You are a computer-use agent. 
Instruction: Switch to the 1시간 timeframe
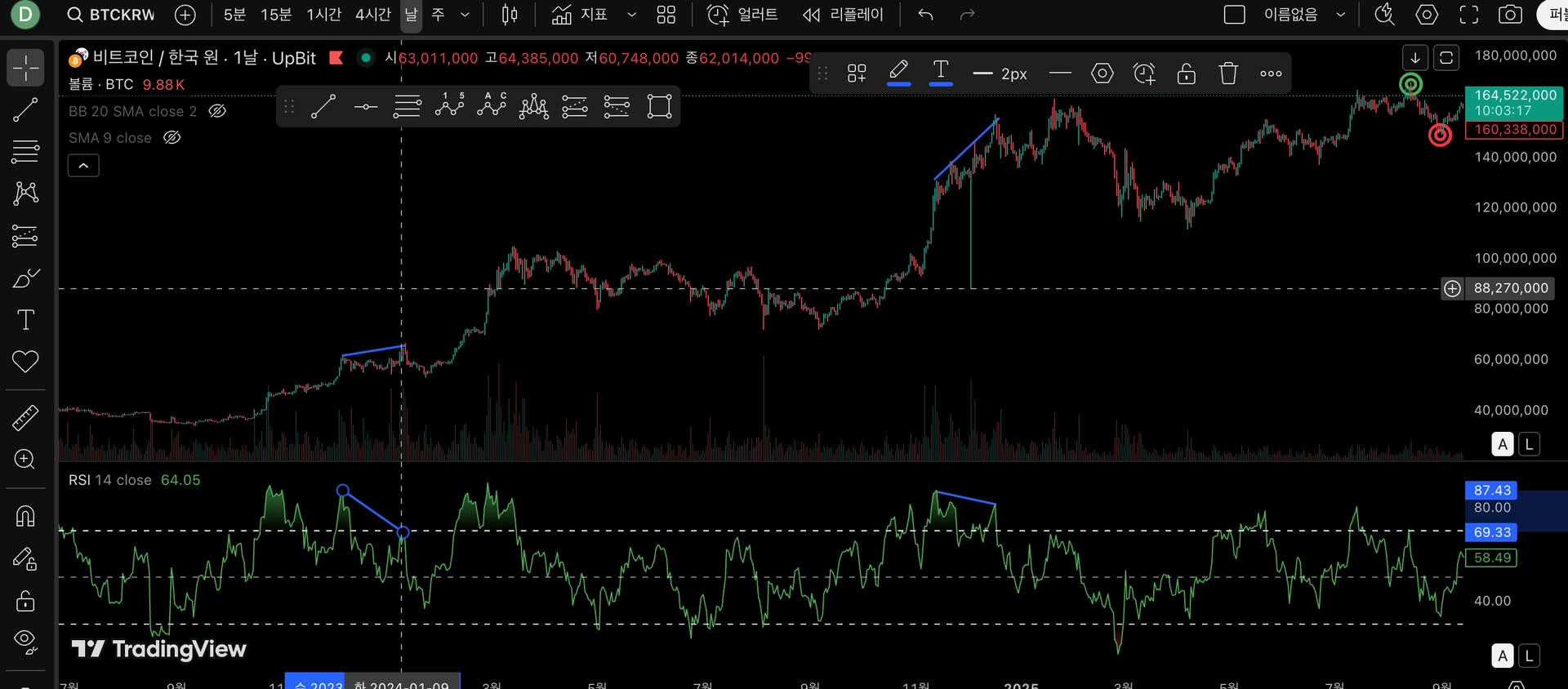click(323, 15)
